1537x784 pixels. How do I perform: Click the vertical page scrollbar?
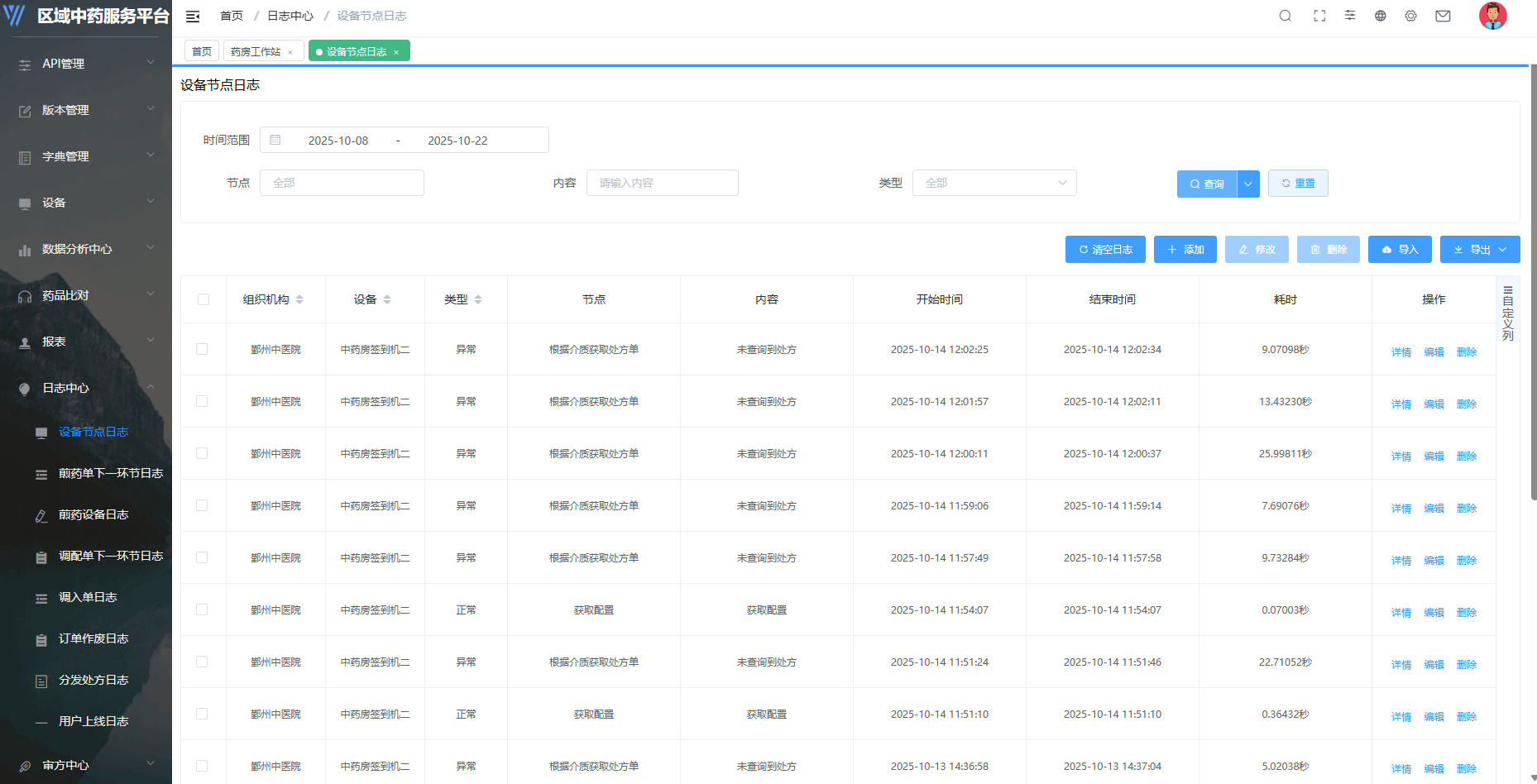tap(1533, 281)
